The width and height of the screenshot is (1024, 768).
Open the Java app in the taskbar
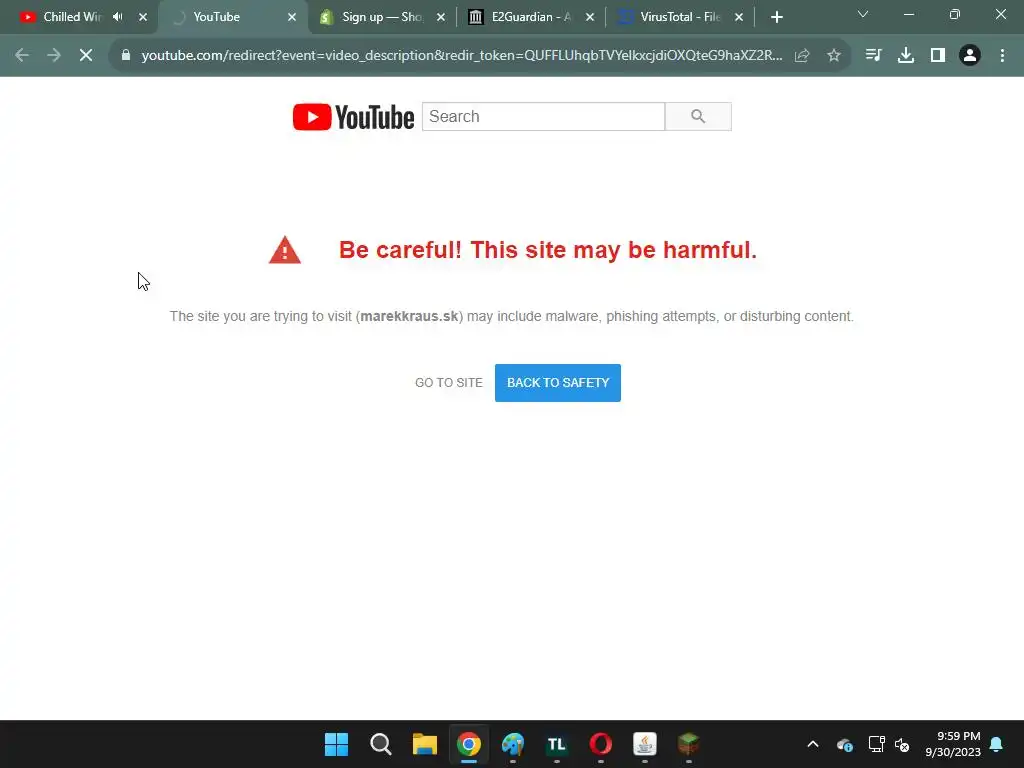pos(645,744)
